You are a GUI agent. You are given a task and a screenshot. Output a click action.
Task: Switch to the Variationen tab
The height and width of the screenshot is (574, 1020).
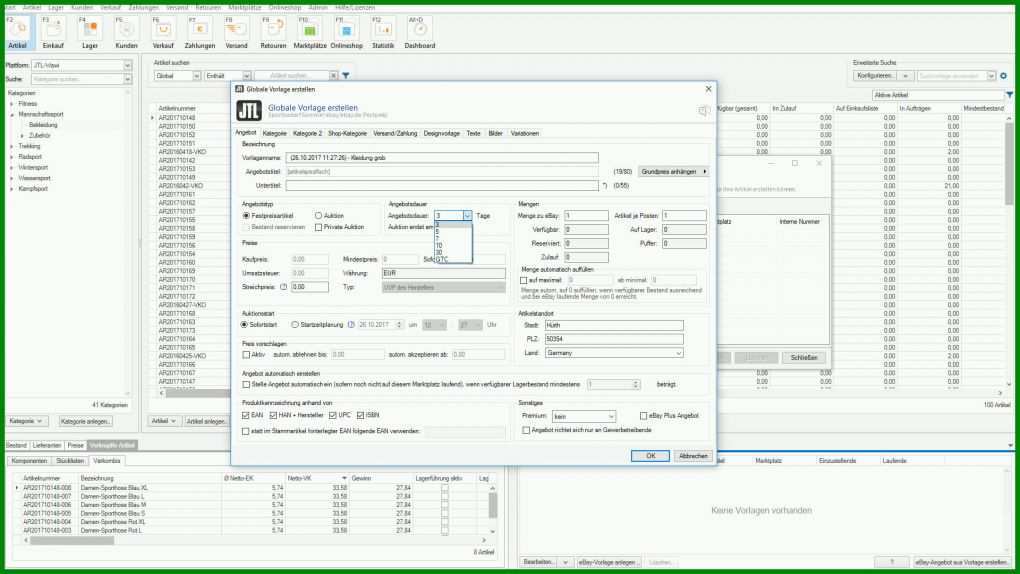pyautogui.click(x=524, y=133)
